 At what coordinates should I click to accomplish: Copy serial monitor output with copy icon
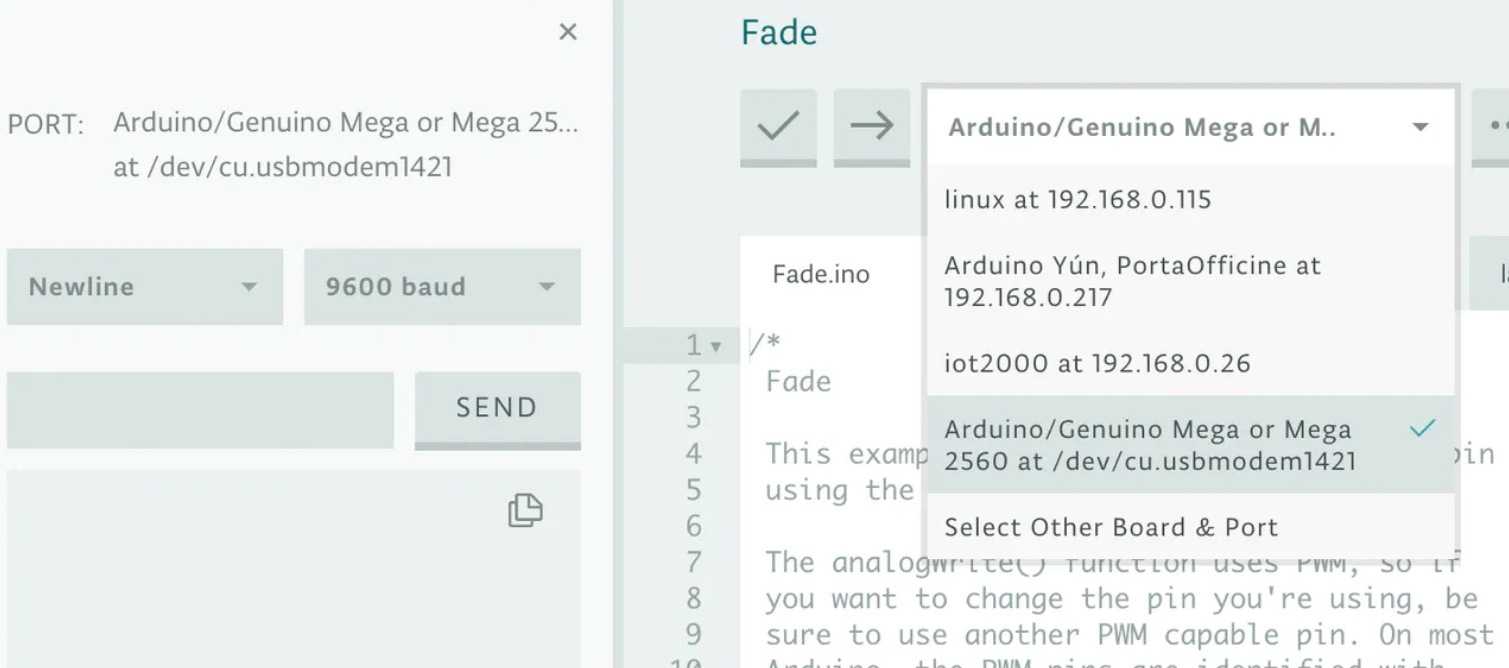coord(525,510)
